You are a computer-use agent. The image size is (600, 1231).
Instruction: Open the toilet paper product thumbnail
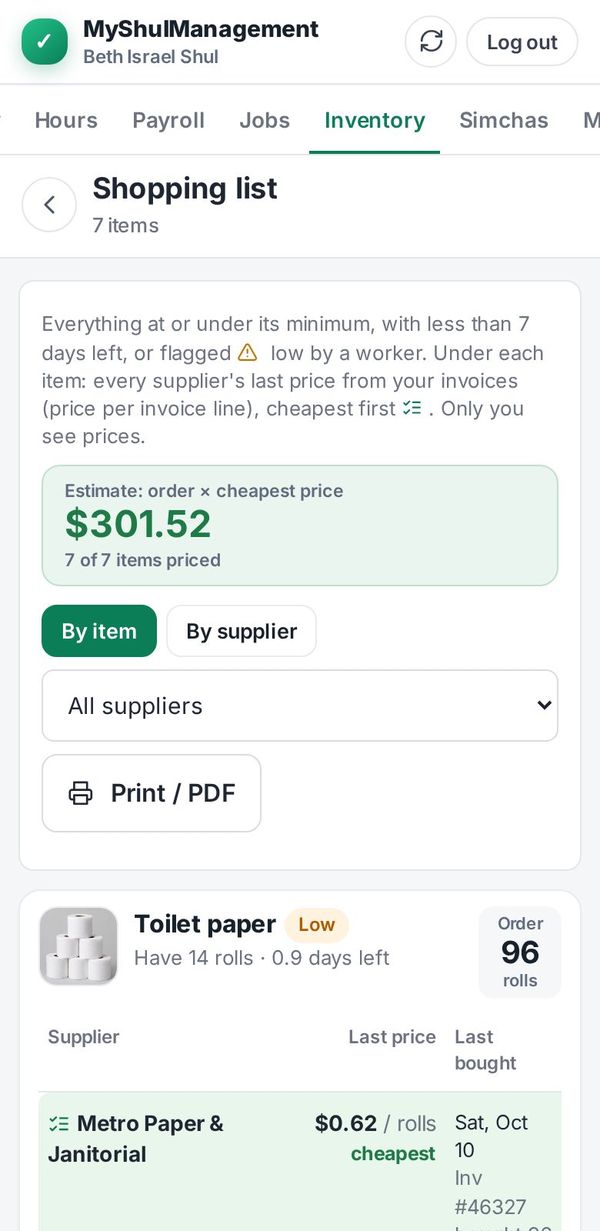pos(78,946)
